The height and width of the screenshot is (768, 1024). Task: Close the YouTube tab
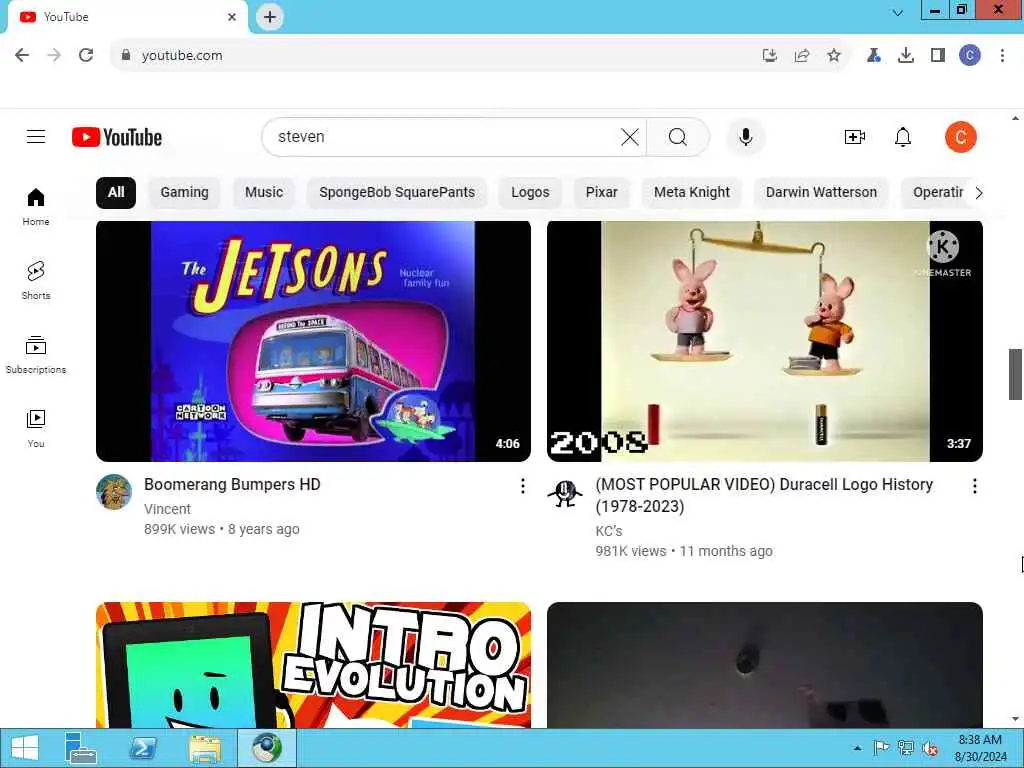[232, 17]
